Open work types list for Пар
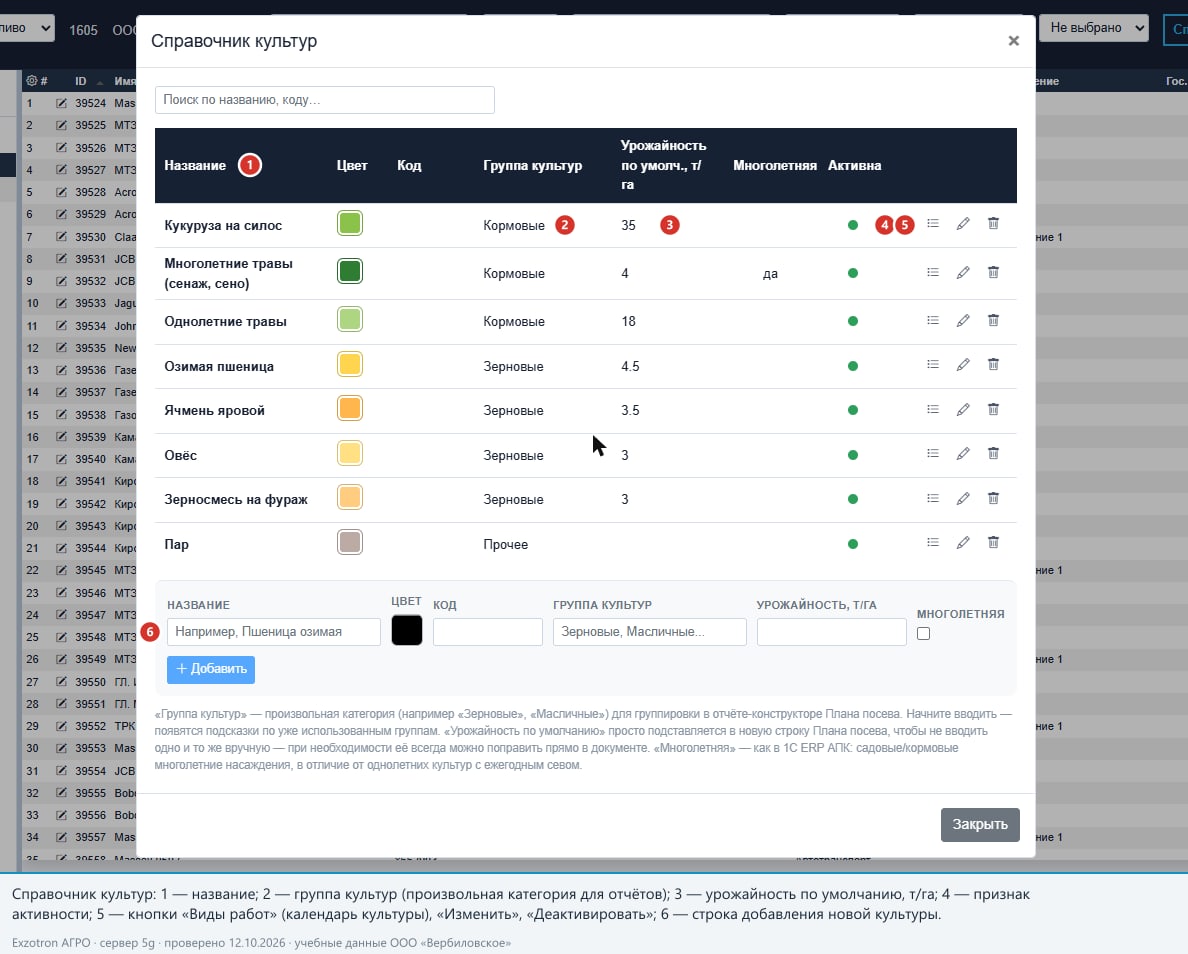1188x954 pixels. click(933, 543)
